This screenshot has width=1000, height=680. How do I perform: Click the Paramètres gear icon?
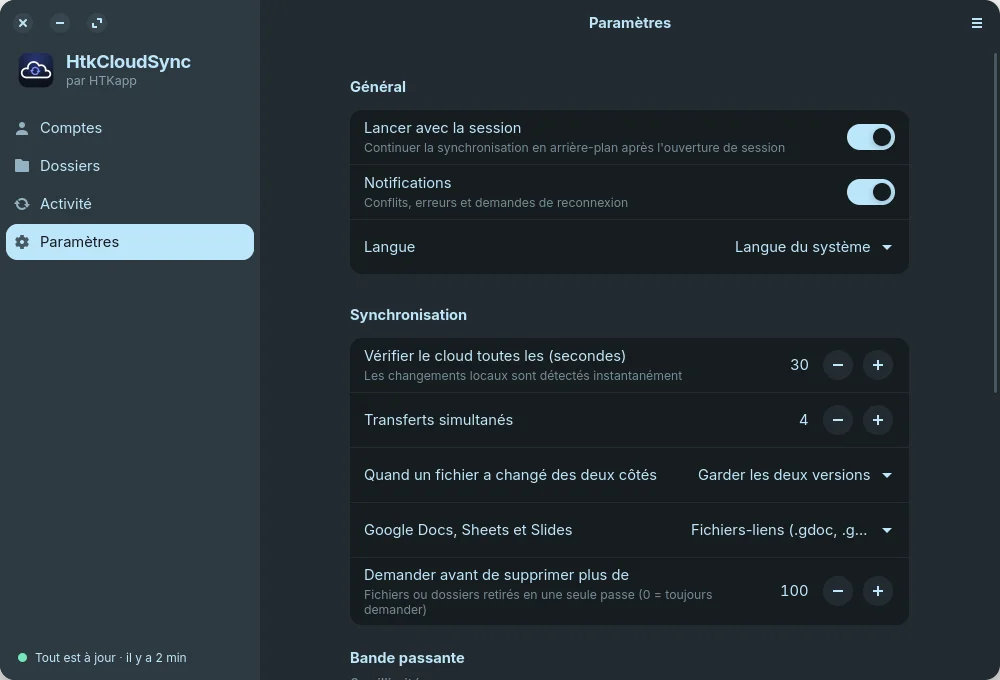(22, 242)
